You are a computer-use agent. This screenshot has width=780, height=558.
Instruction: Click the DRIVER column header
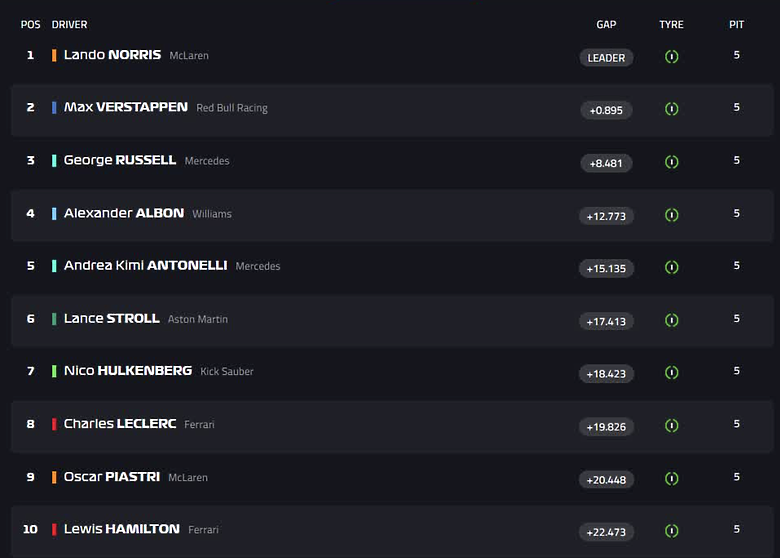[69, 24]
